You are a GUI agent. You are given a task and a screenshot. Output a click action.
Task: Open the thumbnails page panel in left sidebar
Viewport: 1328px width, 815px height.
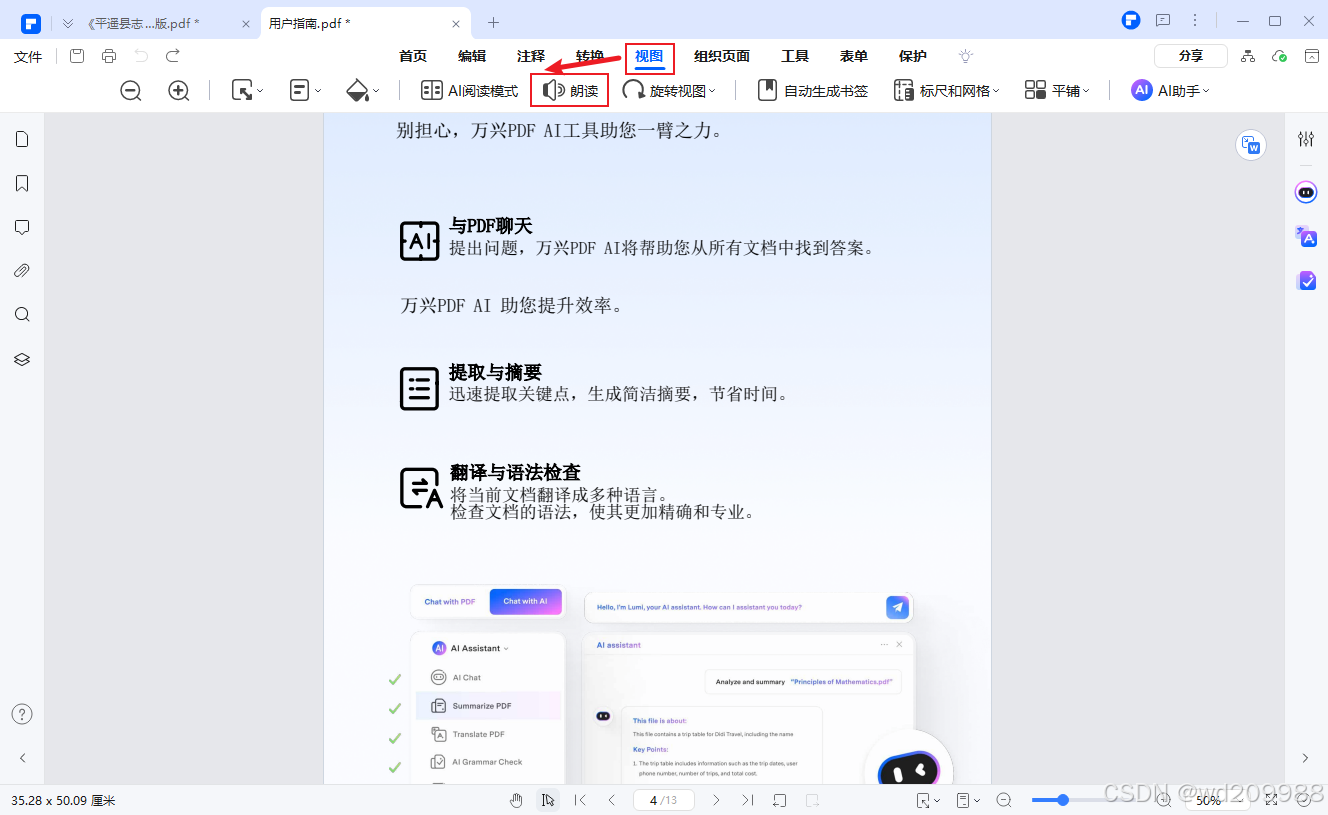click(x=22, y=139)
